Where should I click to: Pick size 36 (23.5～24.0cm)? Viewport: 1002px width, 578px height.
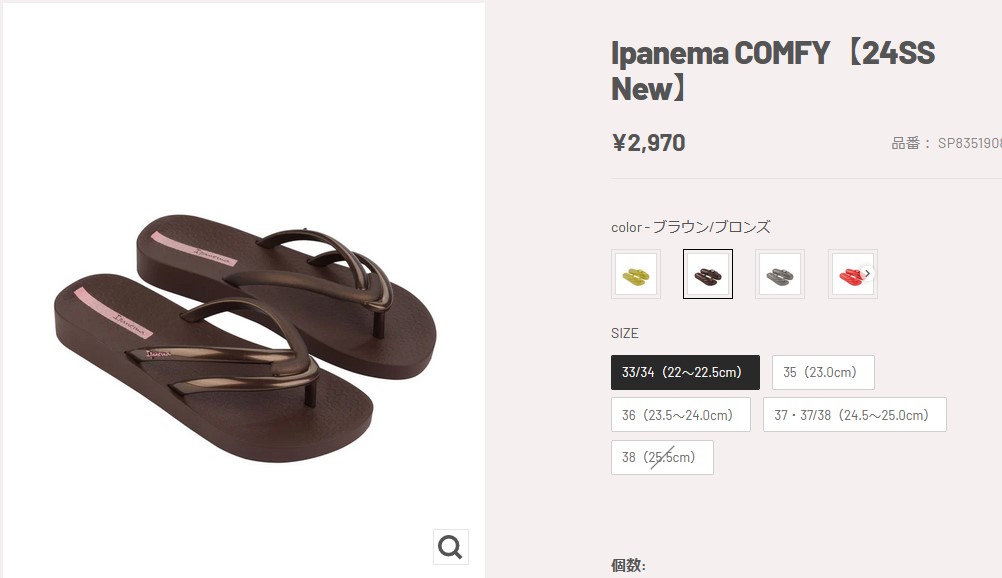pos(680,415)
